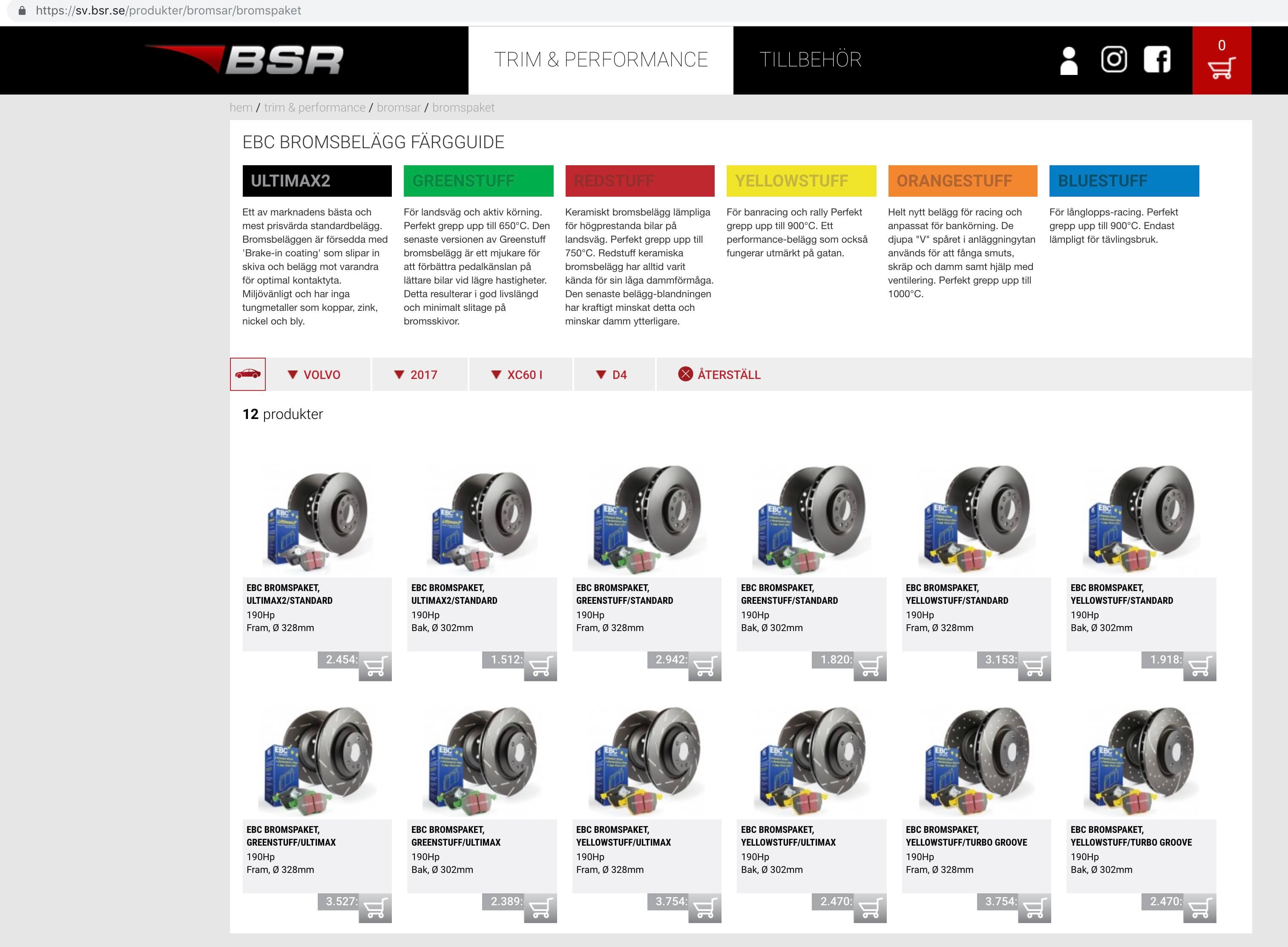1288x947 pixels.
Task: Open the XC60 I model dropdown
Action: (521, 374)
